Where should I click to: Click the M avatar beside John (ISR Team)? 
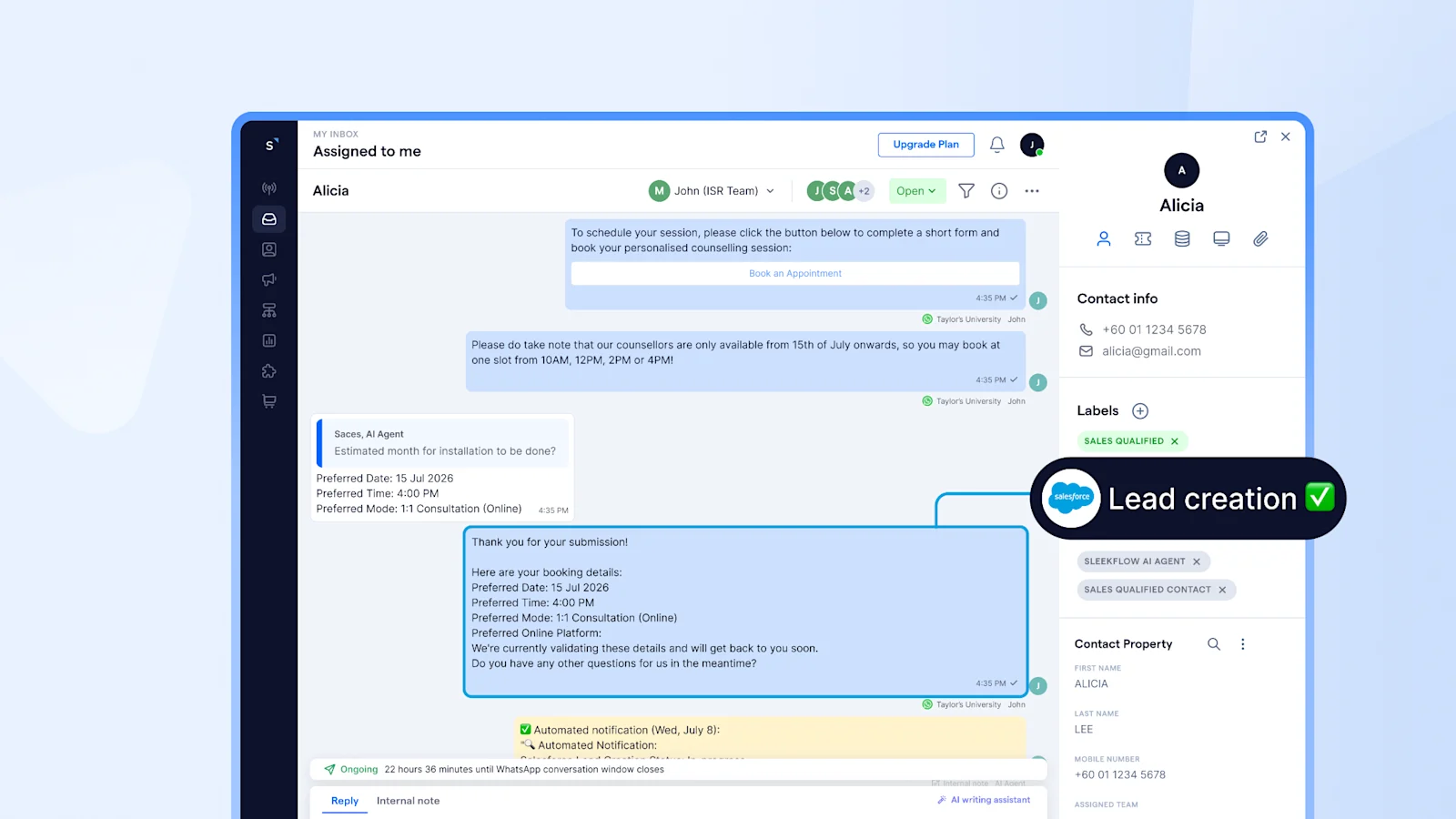(x=659, y=191)
